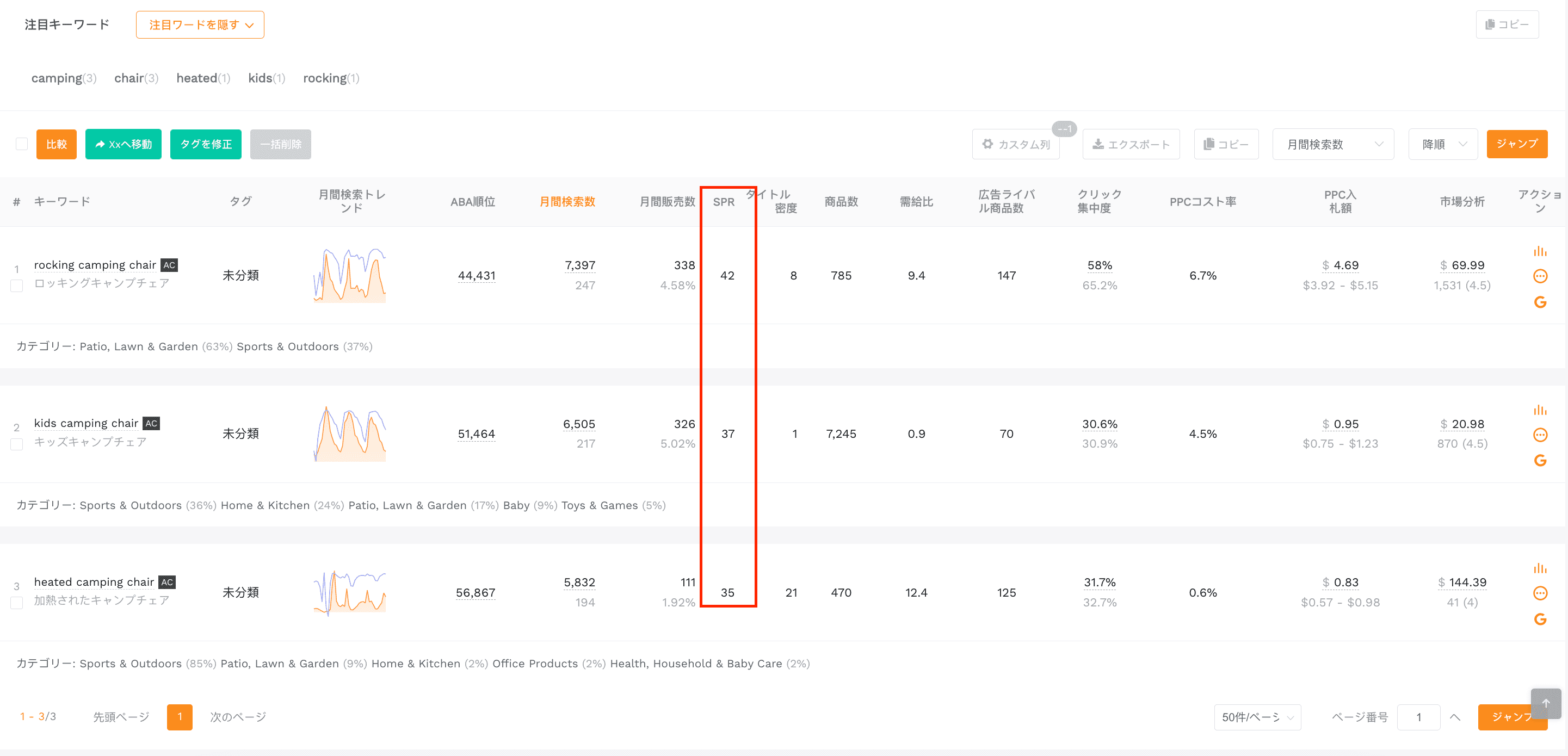Filter by kids(1) keyword
This screenshot has width=1568, height=756.
[x=267, y=78]
